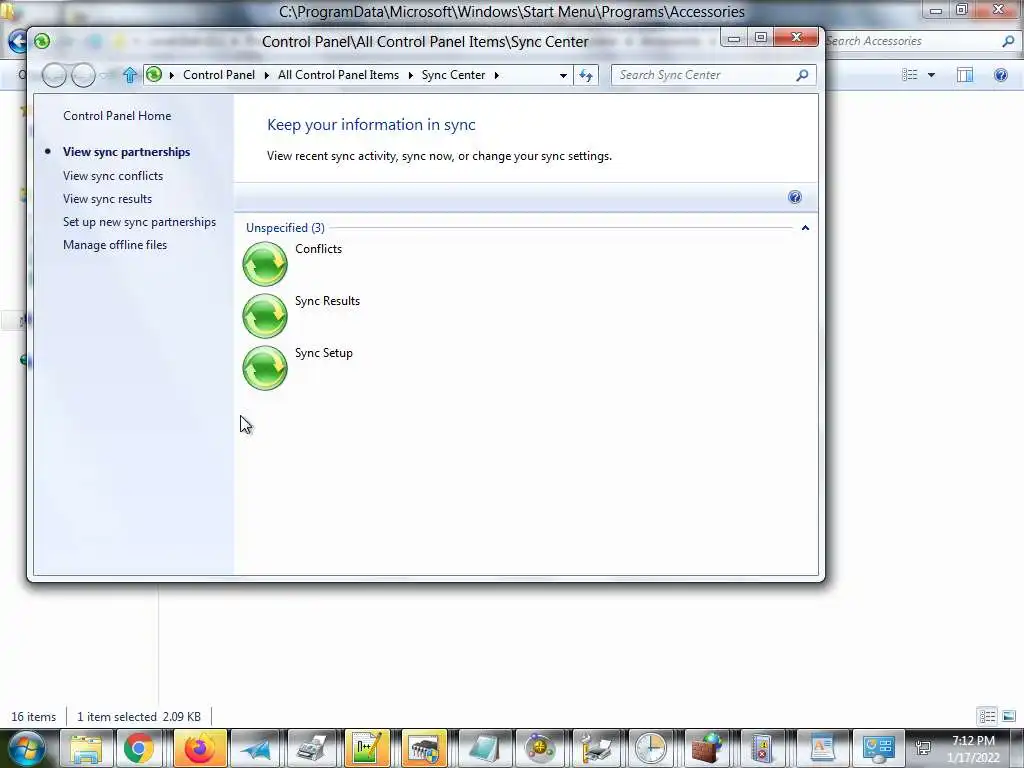Click the Unspecified (3) group header
Screen dimensions: 1024x768
[285, 228]
